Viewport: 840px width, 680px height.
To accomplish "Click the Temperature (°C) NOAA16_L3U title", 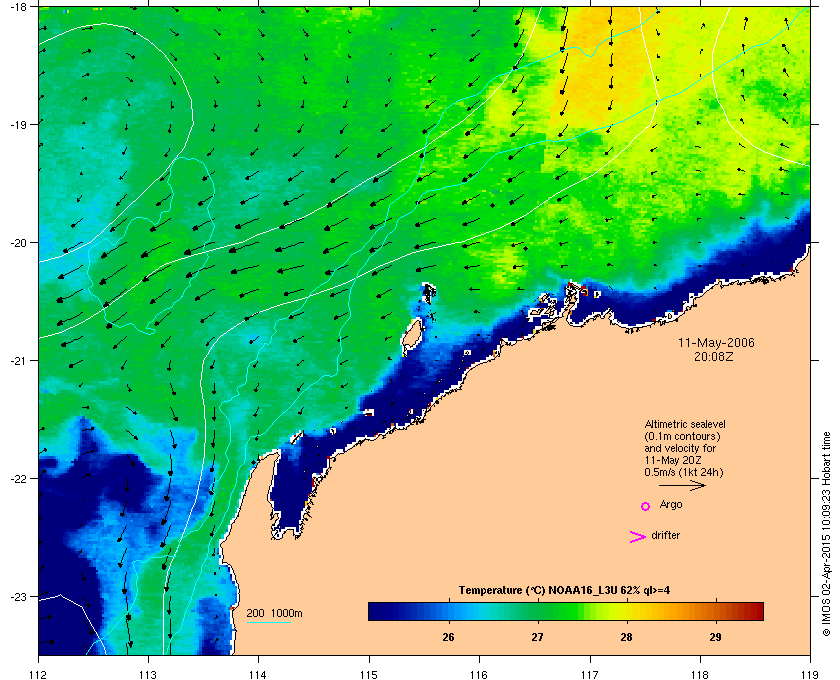I will 564,591.
